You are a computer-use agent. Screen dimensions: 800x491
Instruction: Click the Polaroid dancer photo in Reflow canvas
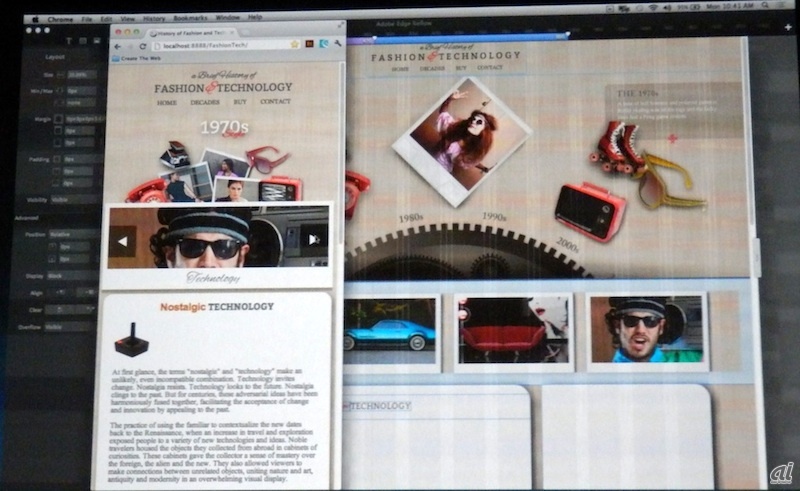pos(463,141)
